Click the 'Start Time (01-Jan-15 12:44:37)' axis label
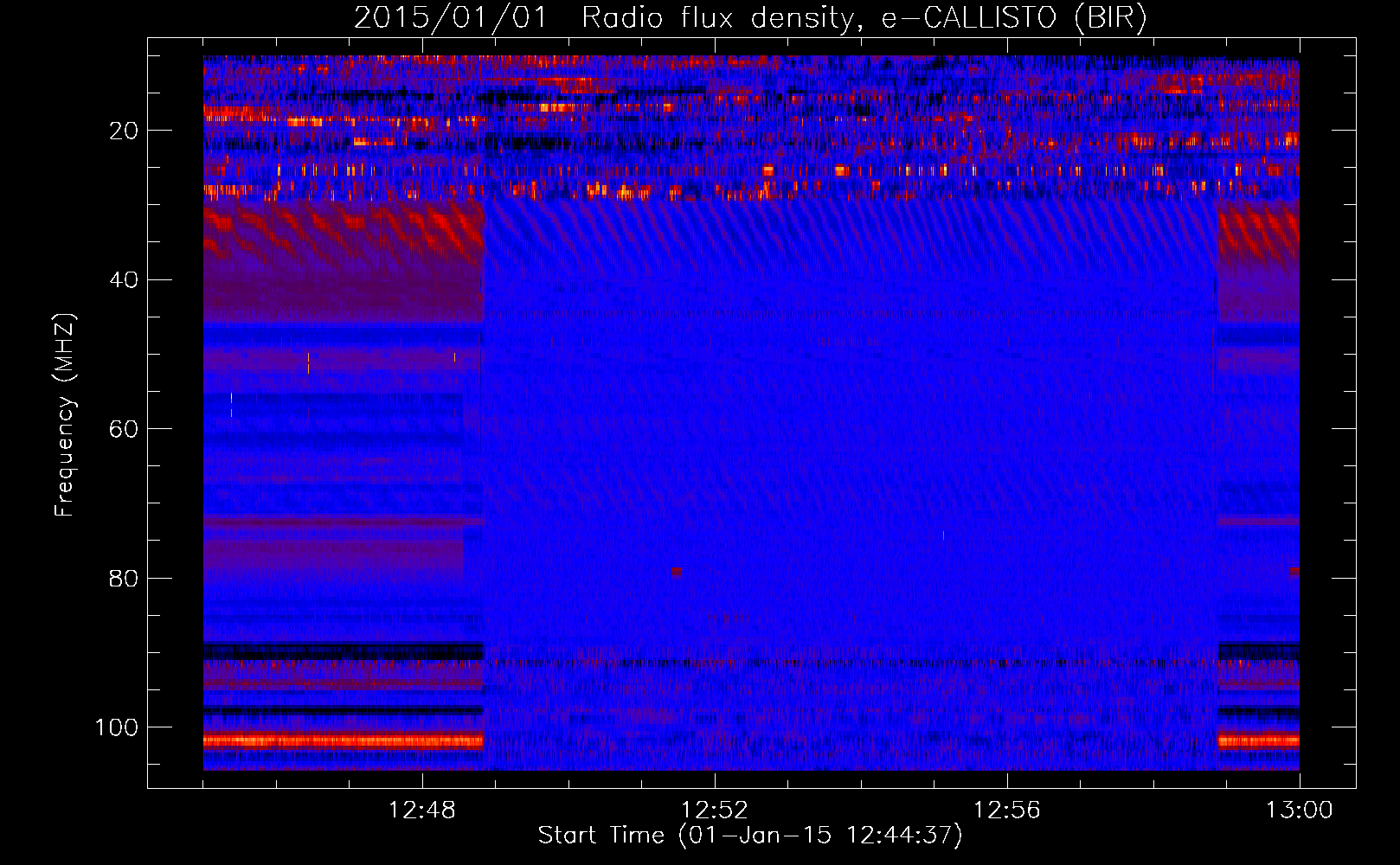 click(x=749, y=836)
